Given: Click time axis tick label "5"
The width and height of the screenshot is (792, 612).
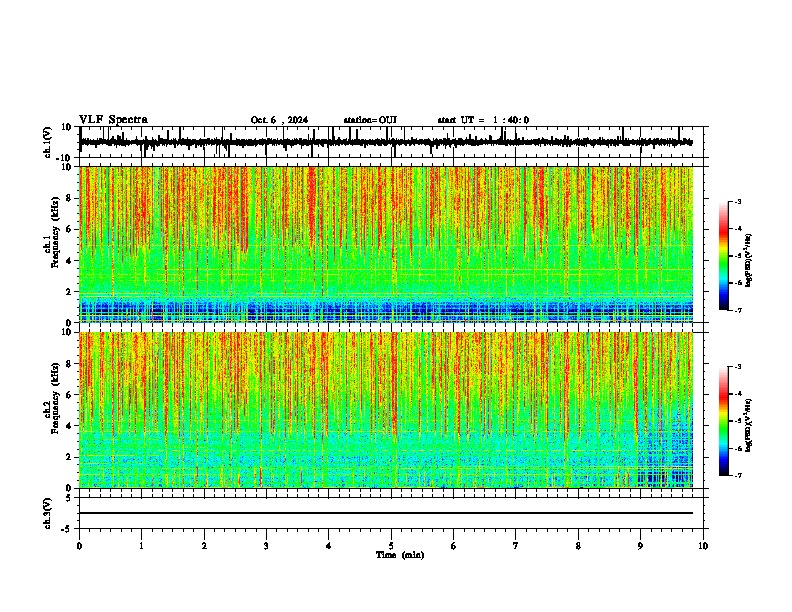Looking at the screenshot, I should point(391,546).
